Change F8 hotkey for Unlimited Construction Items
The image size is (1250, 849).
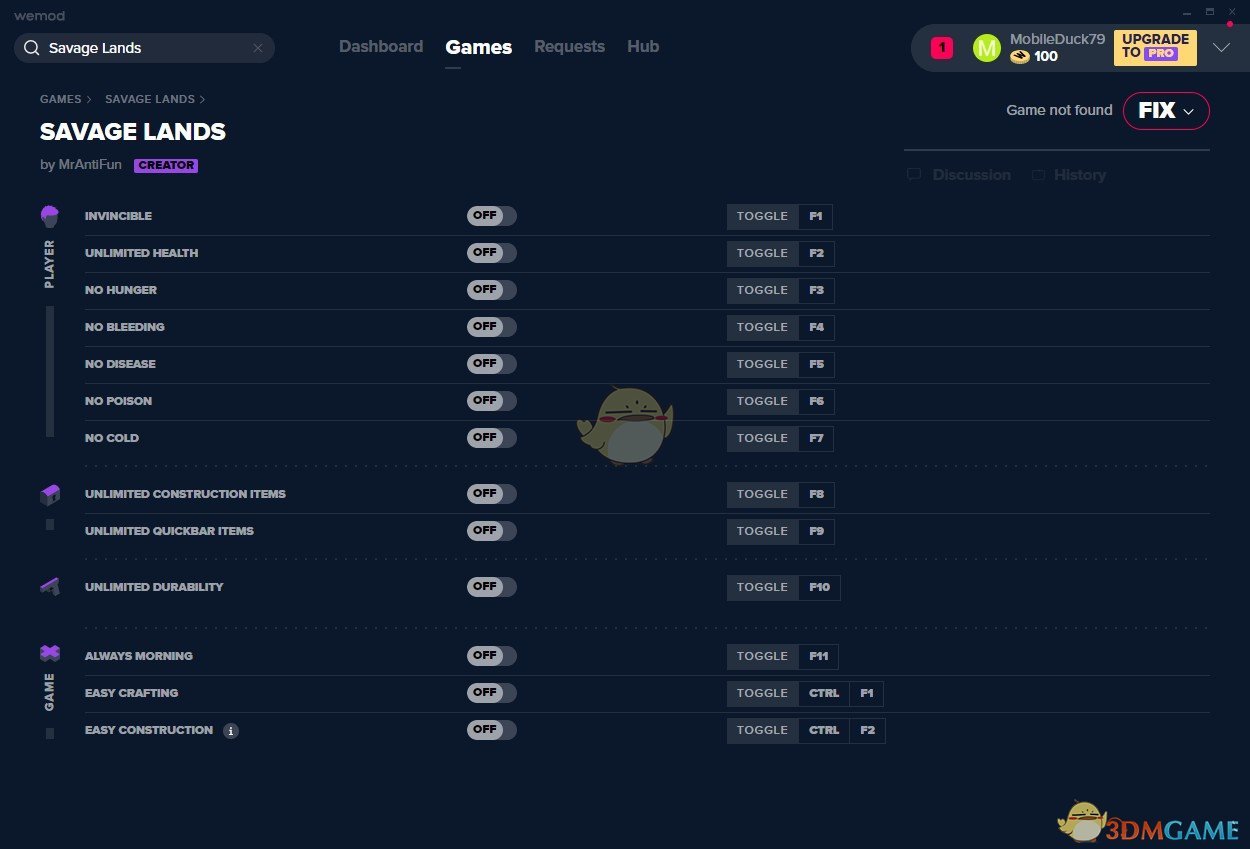click(x=817, y=494)
